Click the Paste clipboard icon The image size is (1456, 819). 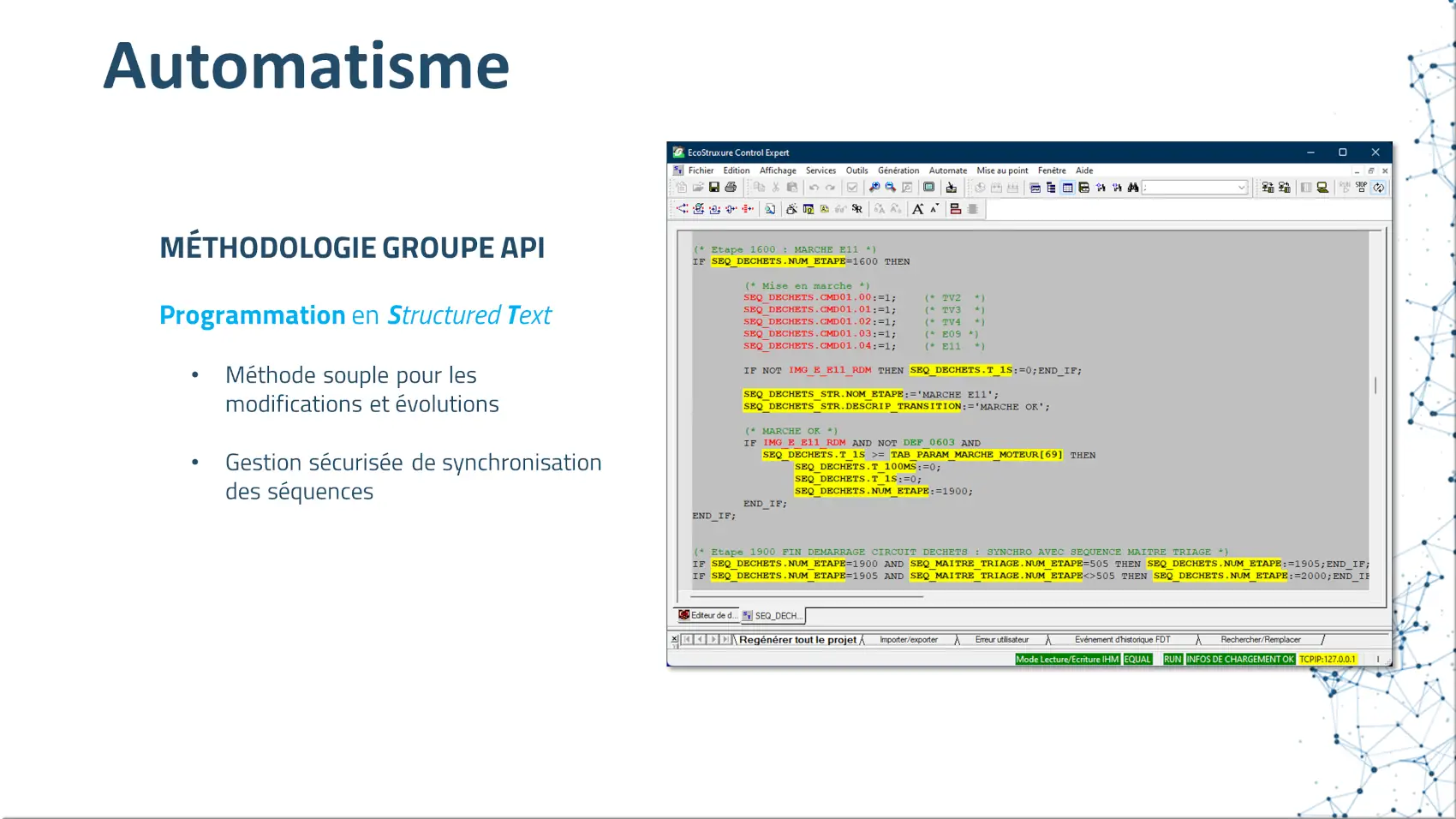click(x=792, y=188)
